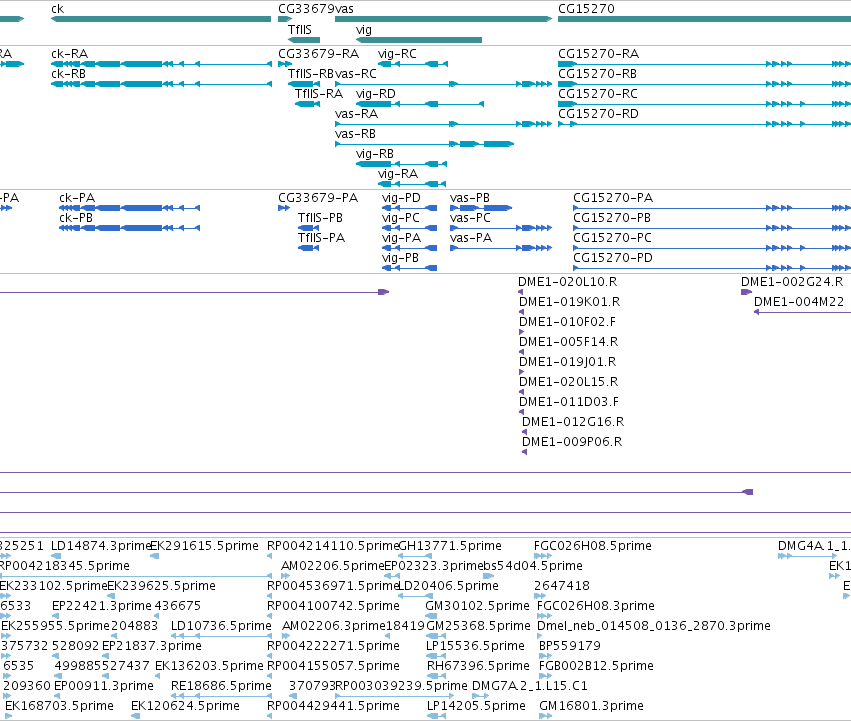Select protein vig-PC
Image resolution: width=851 pixels, height=721 pixels.
pos(410,228)
